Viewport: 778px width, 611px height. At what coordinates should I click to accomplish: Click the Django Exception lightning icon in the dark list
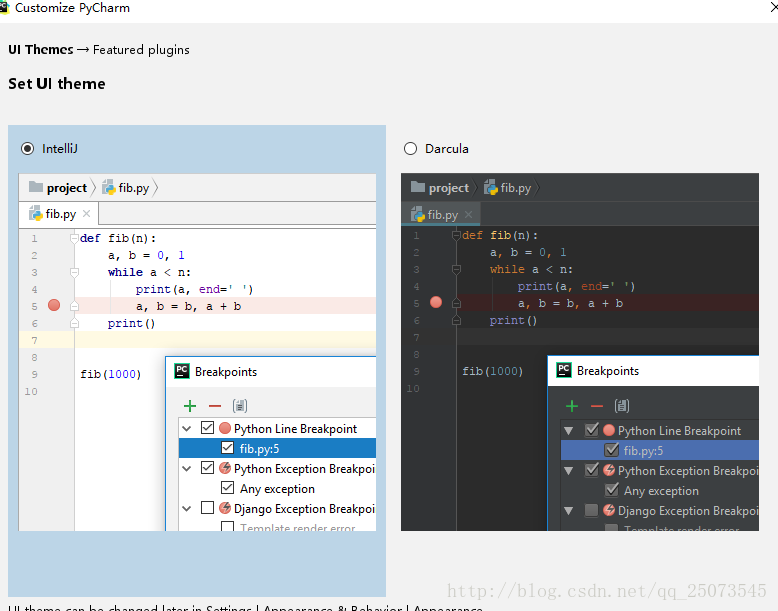coord(609,510)
